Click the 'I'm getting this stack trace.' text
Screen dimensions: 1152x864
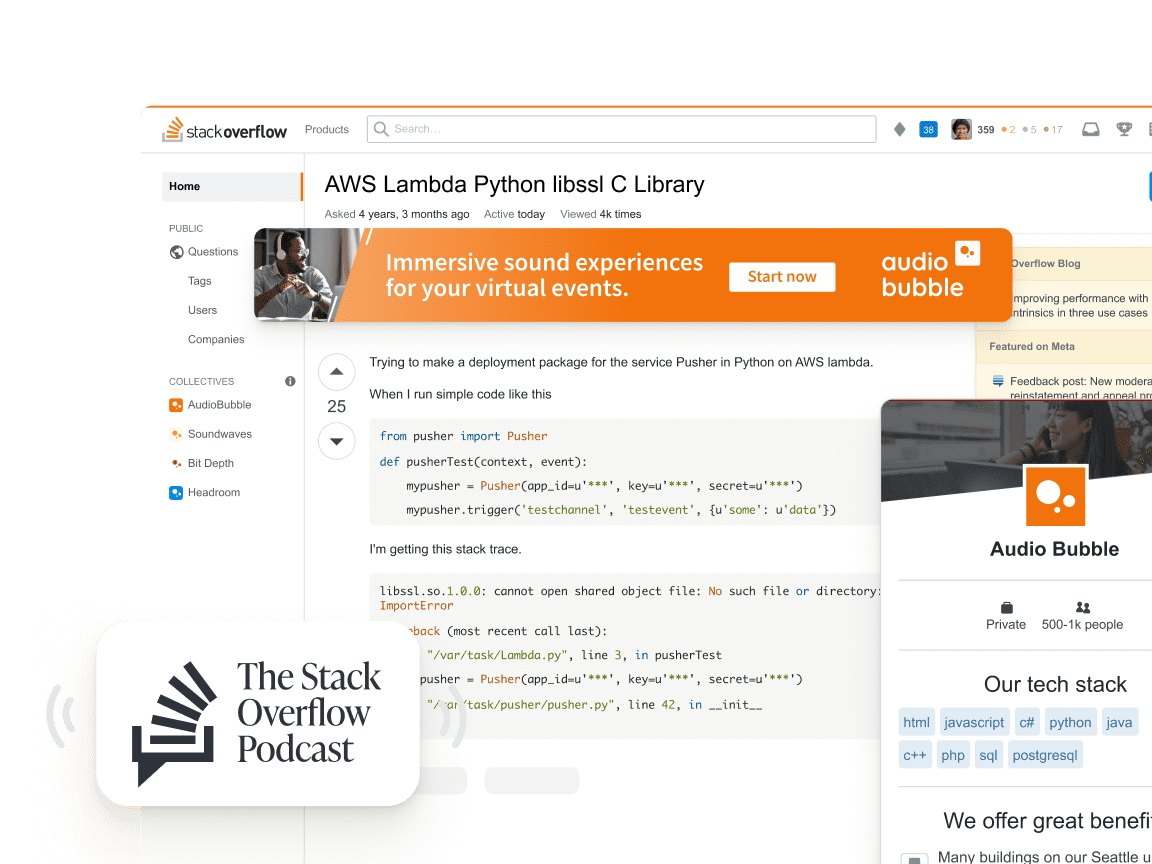coord(445,550)
